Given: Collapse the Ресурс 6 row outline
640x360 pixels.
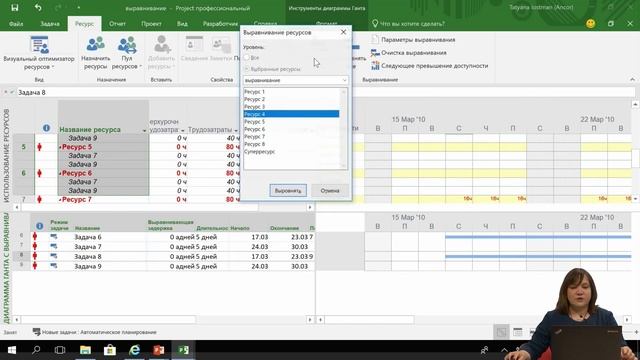Looking at the screenshot, I should (60, 173).
